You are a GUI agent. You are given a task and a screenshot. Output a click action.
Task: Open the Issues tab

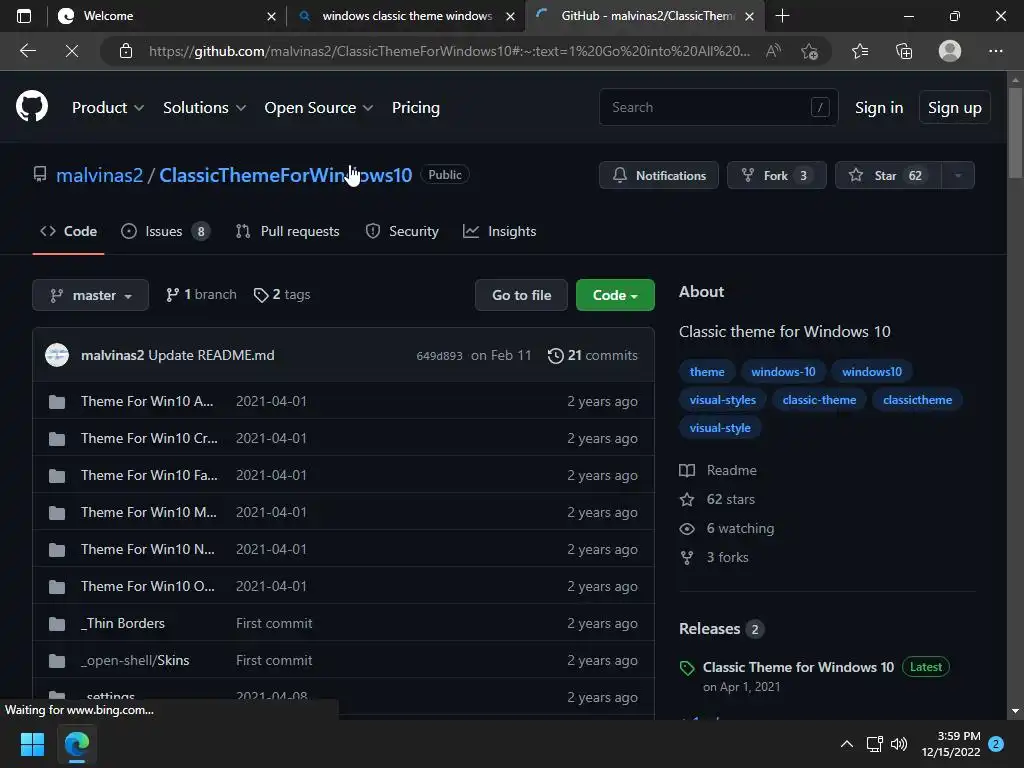(165, 231)
